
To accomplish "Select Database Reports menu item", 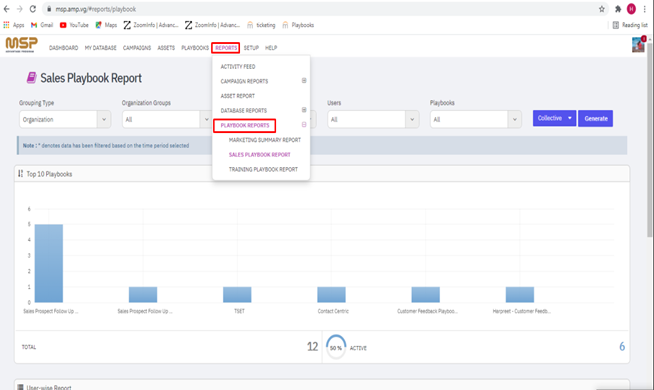I will pyautogui.click(x=244, y=110).
